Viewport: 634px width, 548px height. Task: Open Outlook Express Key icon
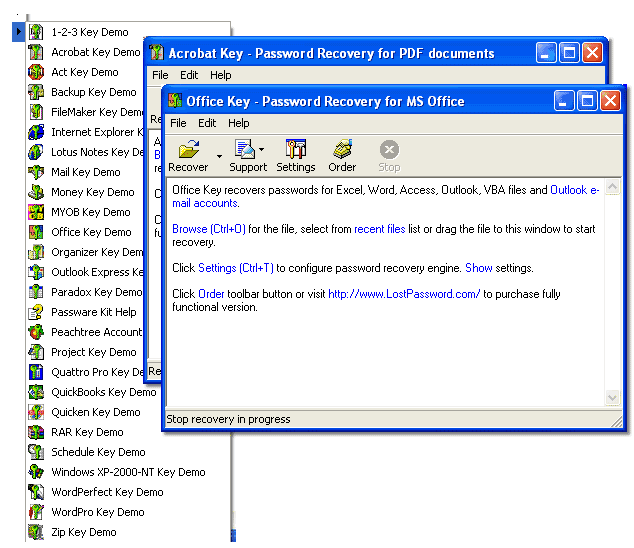pyautogui.click(x=36, y=272)
